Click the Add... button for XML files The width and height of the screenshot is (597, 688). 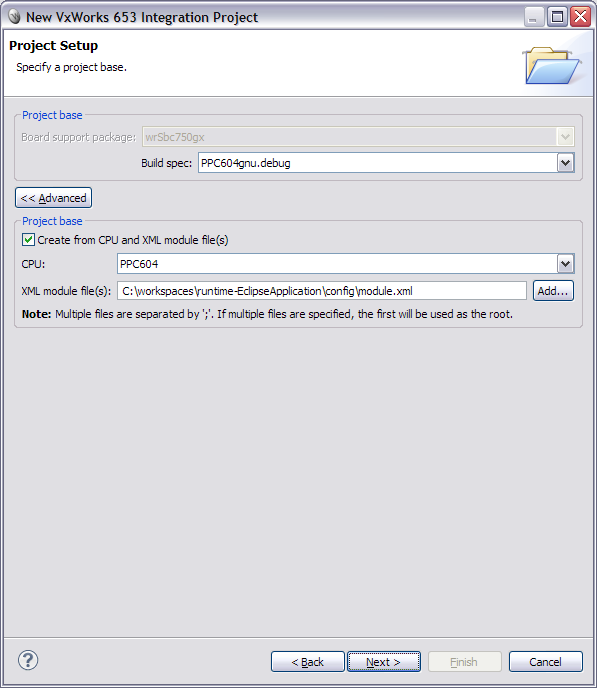point(553,291)
